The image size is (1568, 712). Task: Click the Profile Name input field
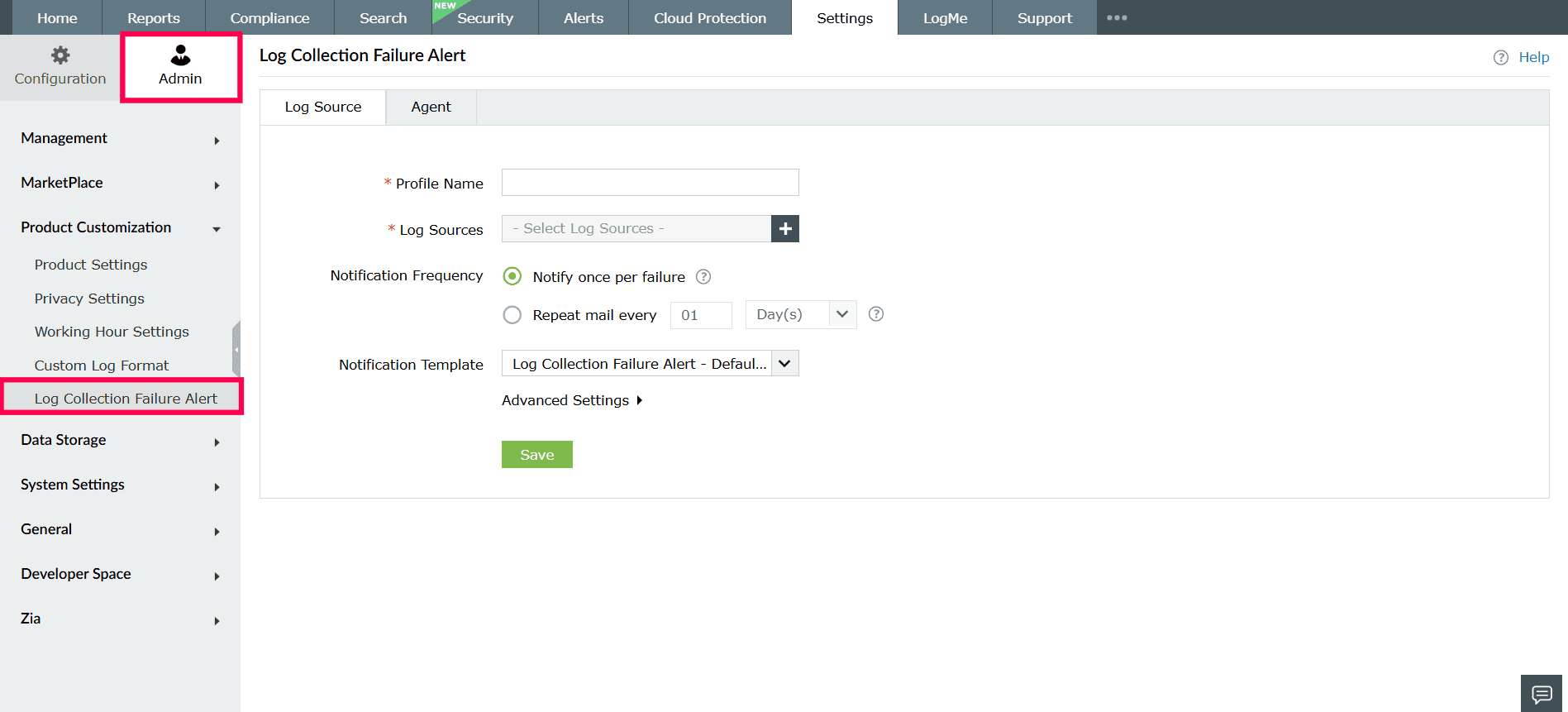(x=651, y=182)
